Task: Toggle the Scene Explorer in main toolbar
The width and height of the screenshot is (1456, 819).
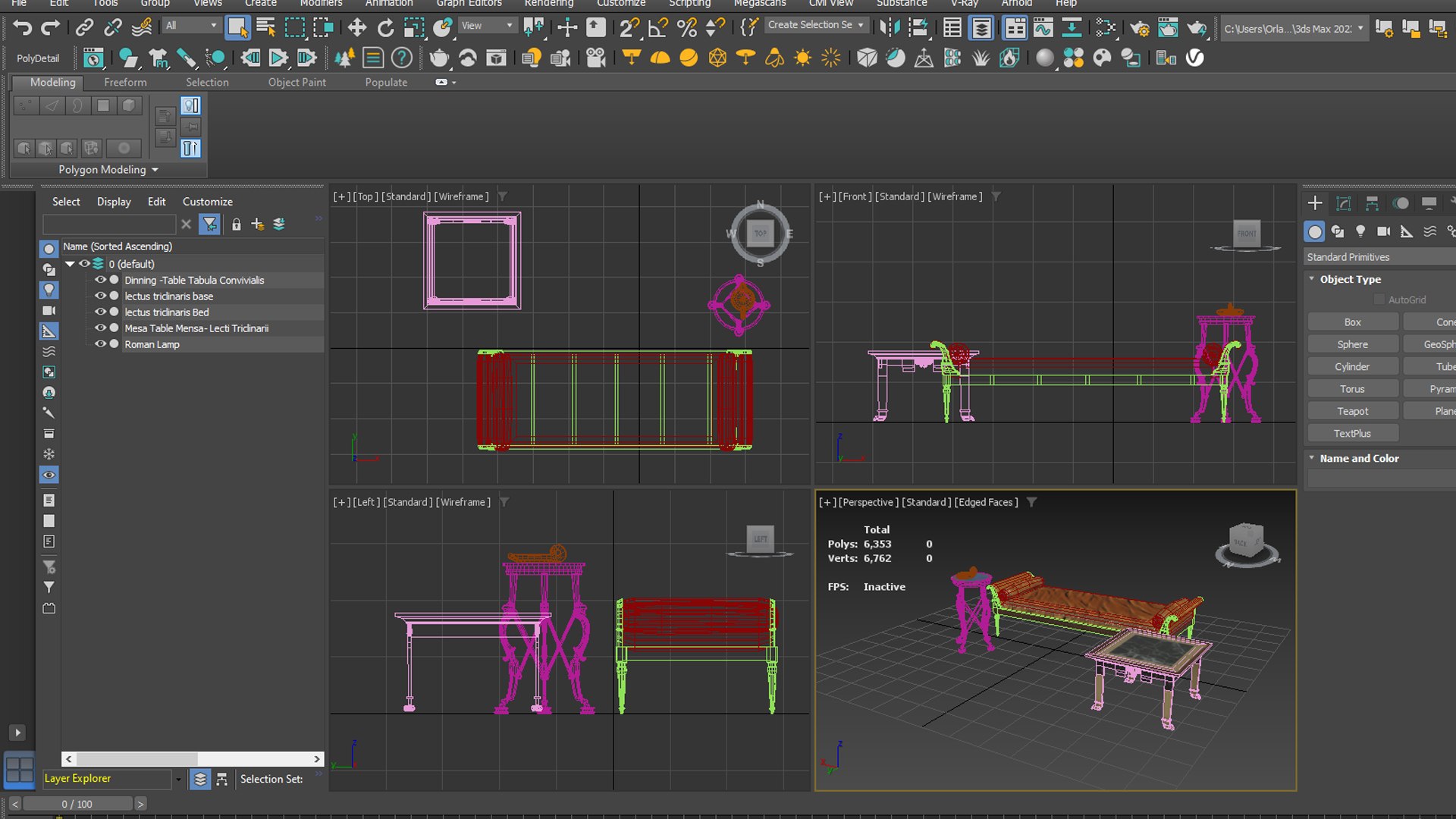Action: (952, 28)
